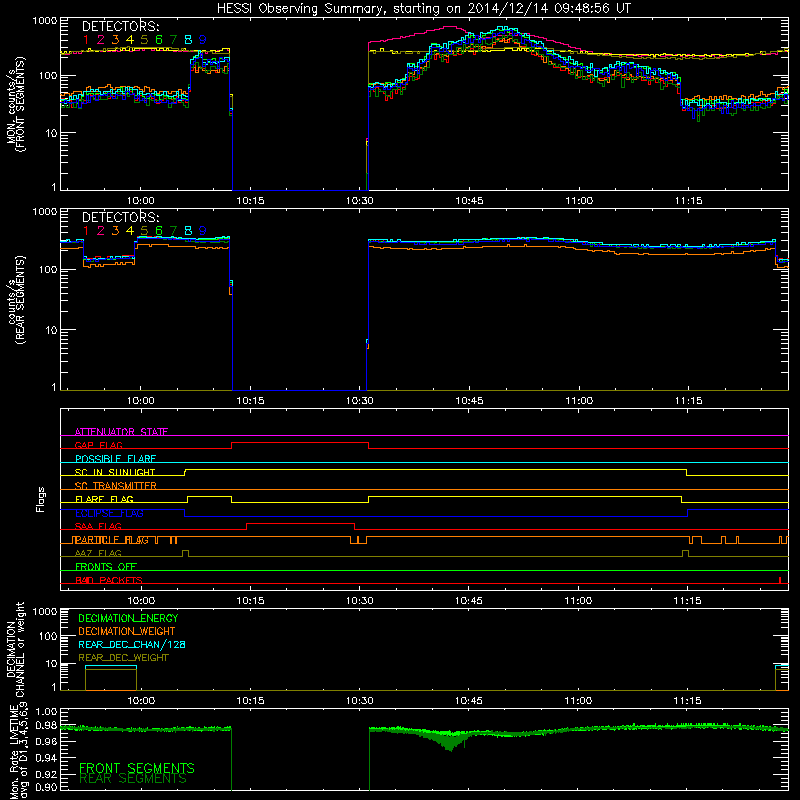Click the HESSI Observing Summary title text
This screenshot has width=800, height=800.
pos(423,9)
